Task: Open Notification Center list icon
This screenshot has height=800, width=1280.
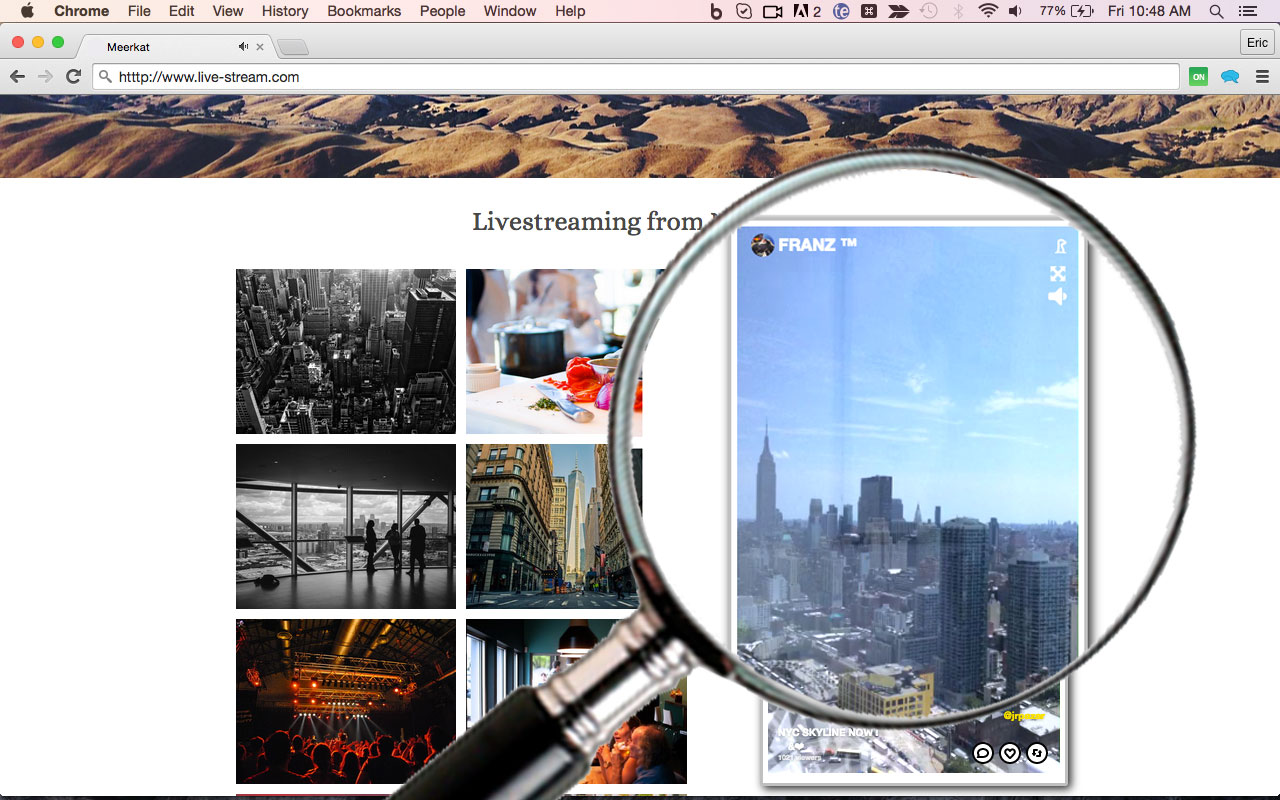Action: click(1247, 11)
